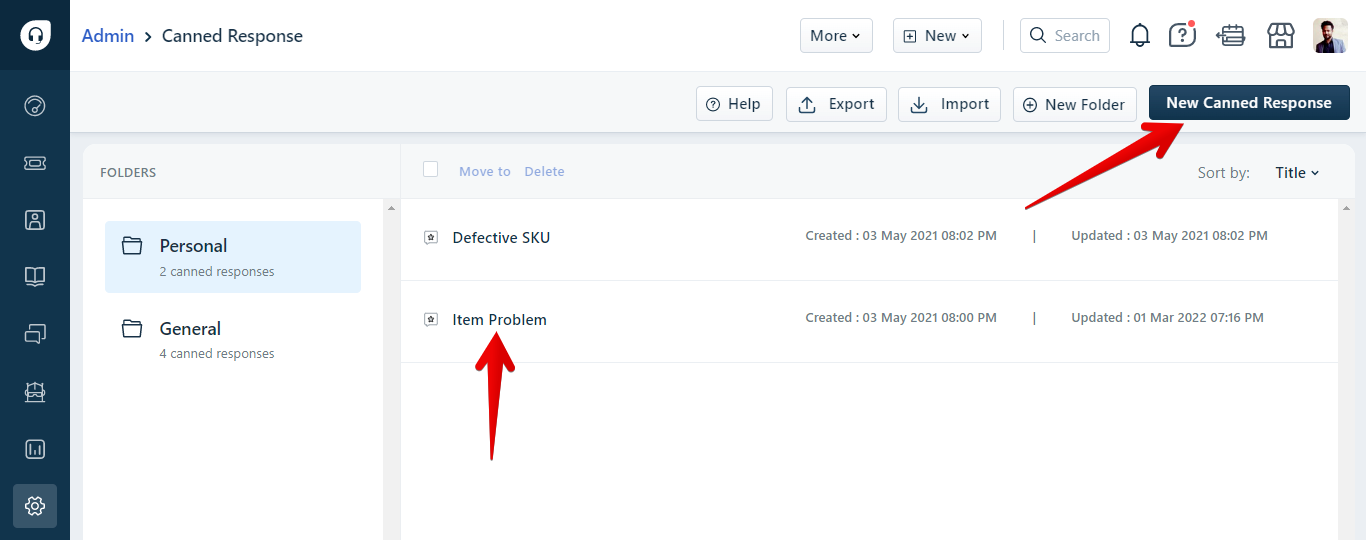Create a New Folder
This screenshot has height=540, width=1366.
click(1075, 104)
